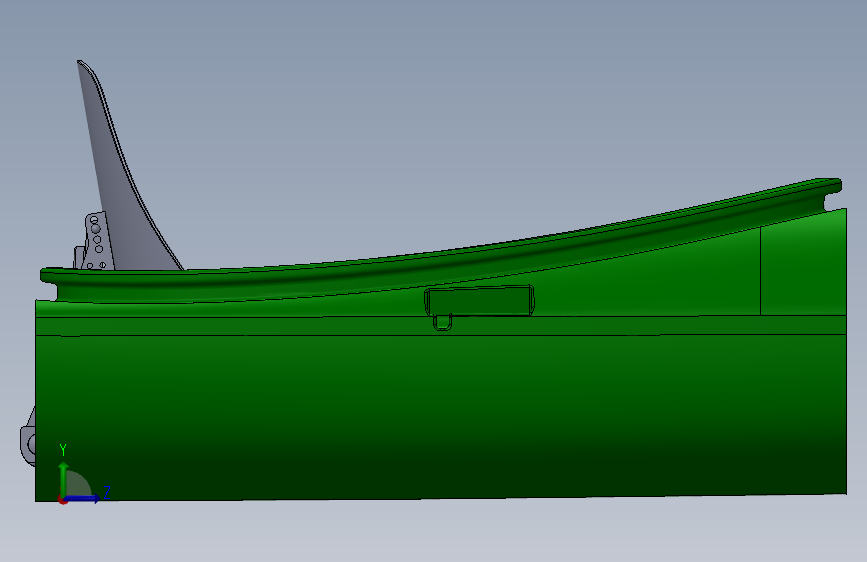This screenshot has height=562, width=867.
Task: Select the small U-shaped loop under recess
Action: click(x=442, y=322)
